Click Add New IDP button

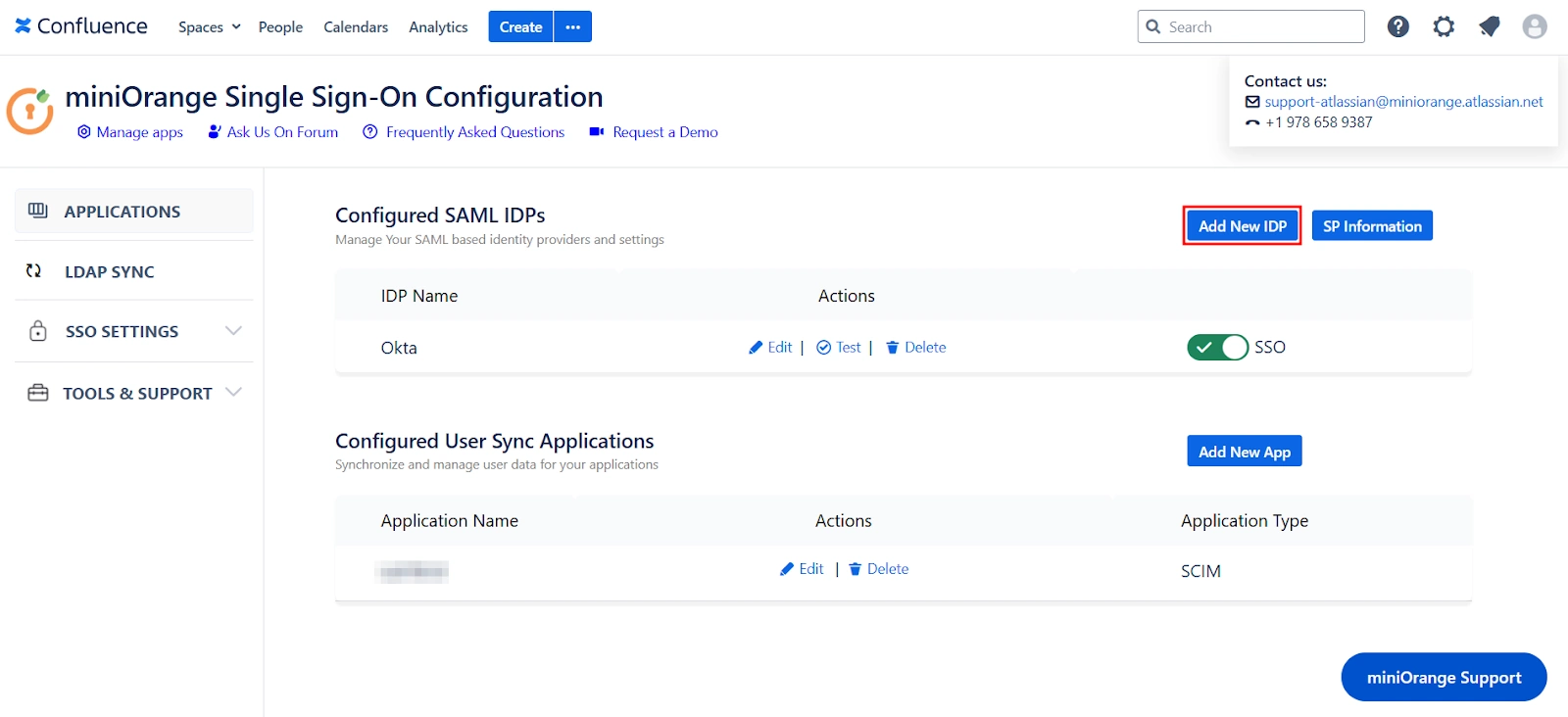click(1243, 225)
